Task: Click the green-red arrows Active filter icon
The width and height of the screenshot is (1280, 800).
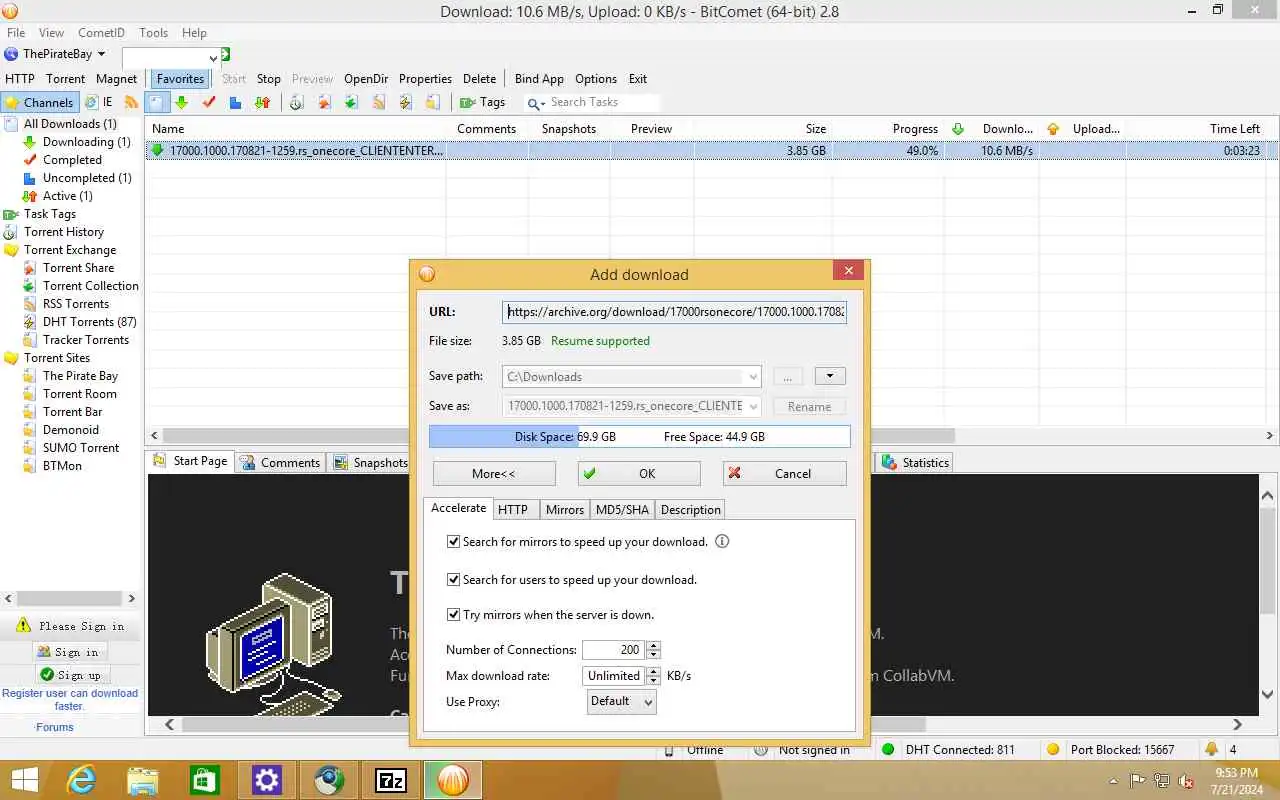Action: 262,102
